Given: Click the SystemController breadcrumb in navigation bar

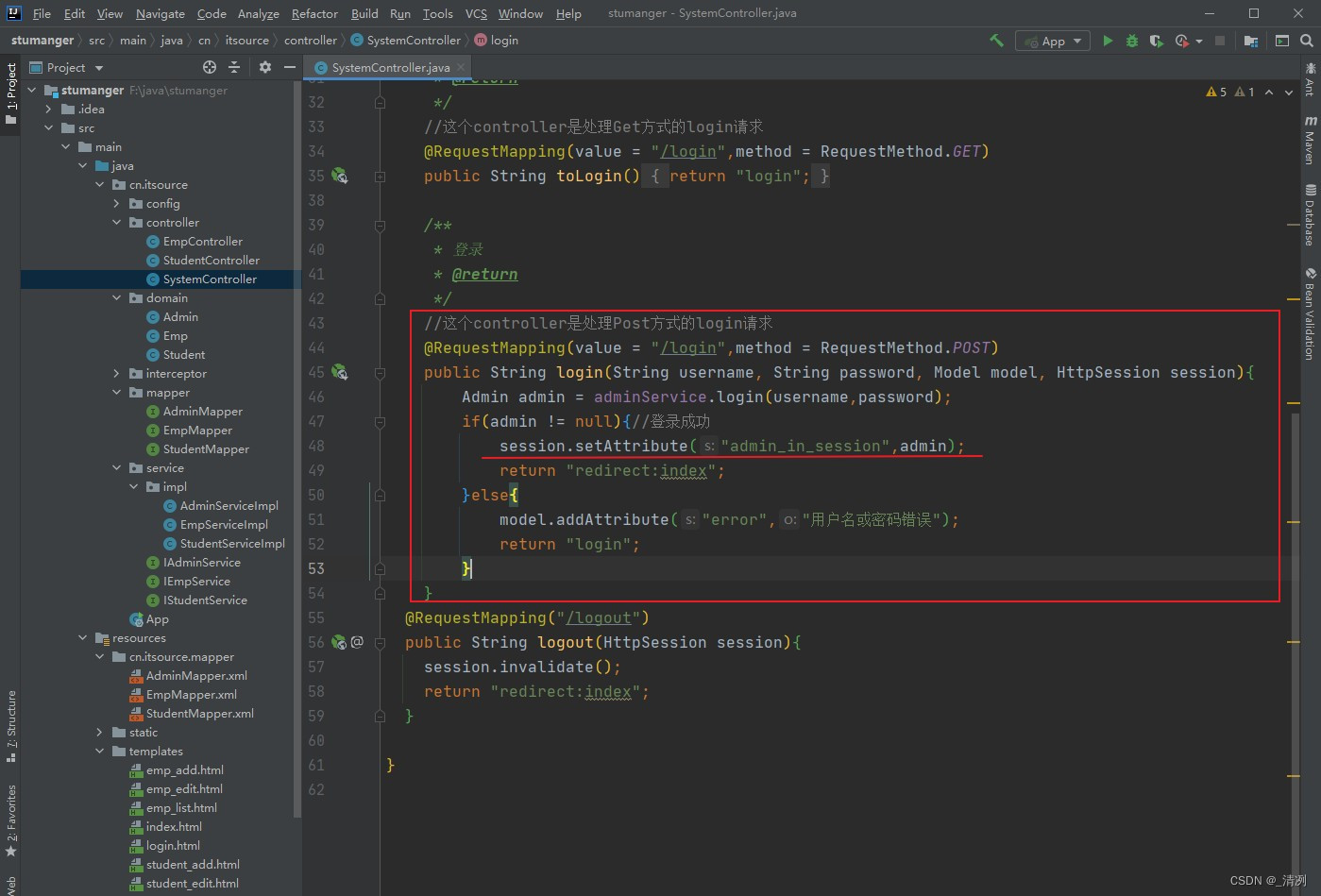Looking at the screenshot, I should coord(413,41).
